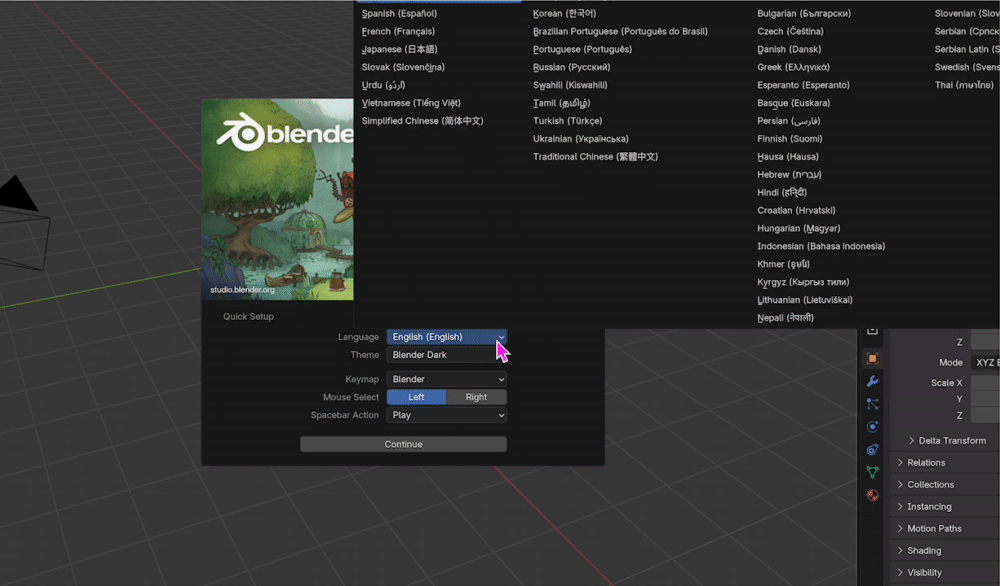The width and height of the screenshot is (1000, 586).
Task: Choose Ukrainian (Українська) language
Action: pyautogui.click(x=580, y=138)
